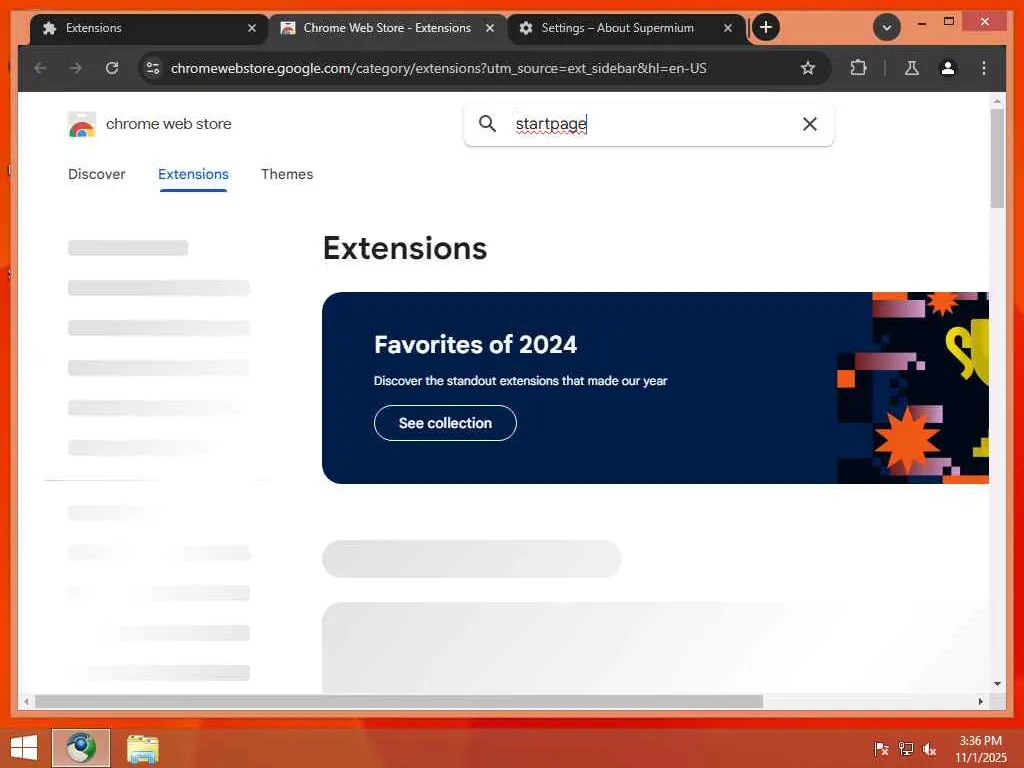
Task: Open a new tab with plus button
Action: coord(766,27)
